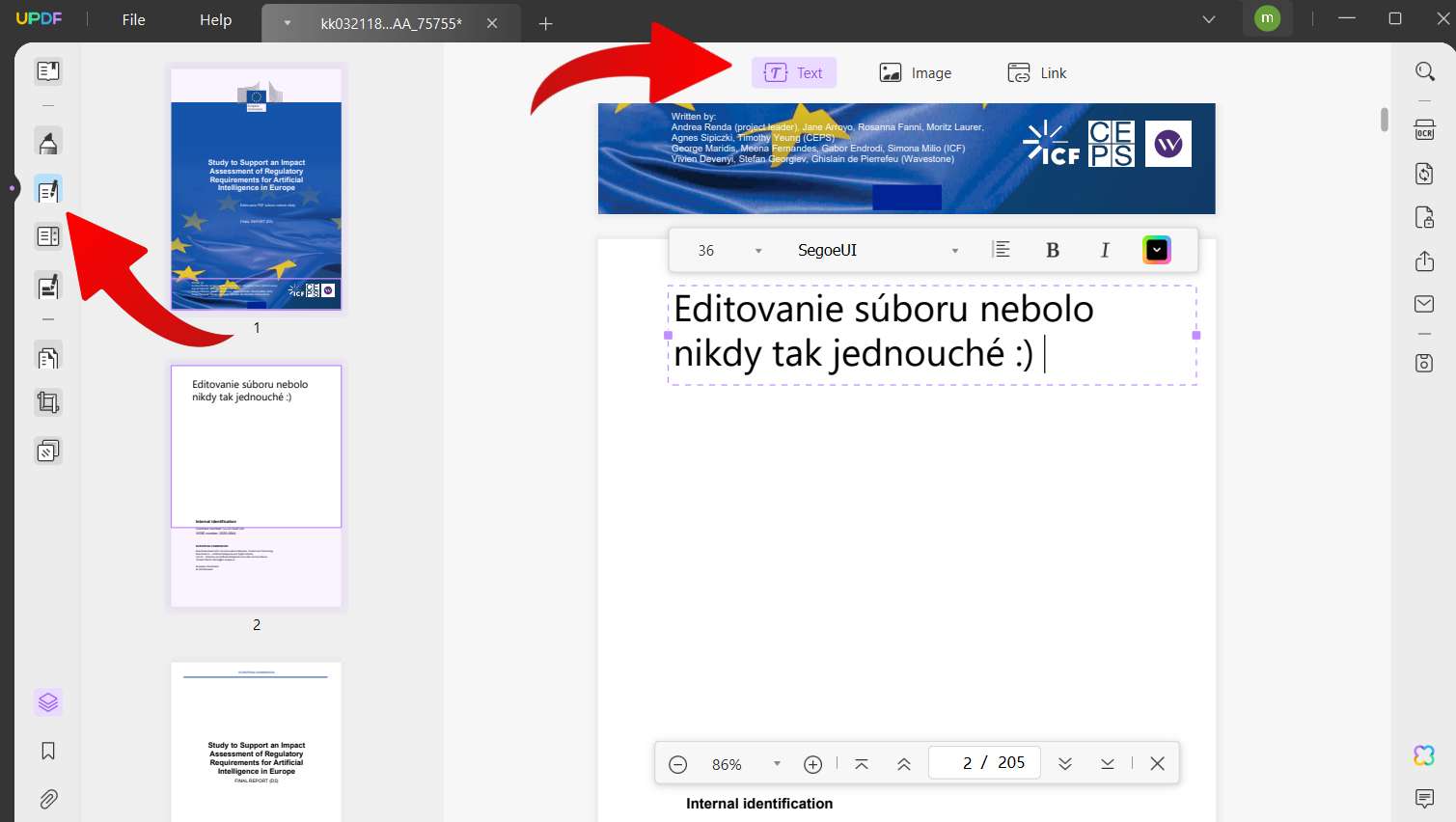Send file by email icon
This screenshot has height=822, width=1456.
(1424, 304)
